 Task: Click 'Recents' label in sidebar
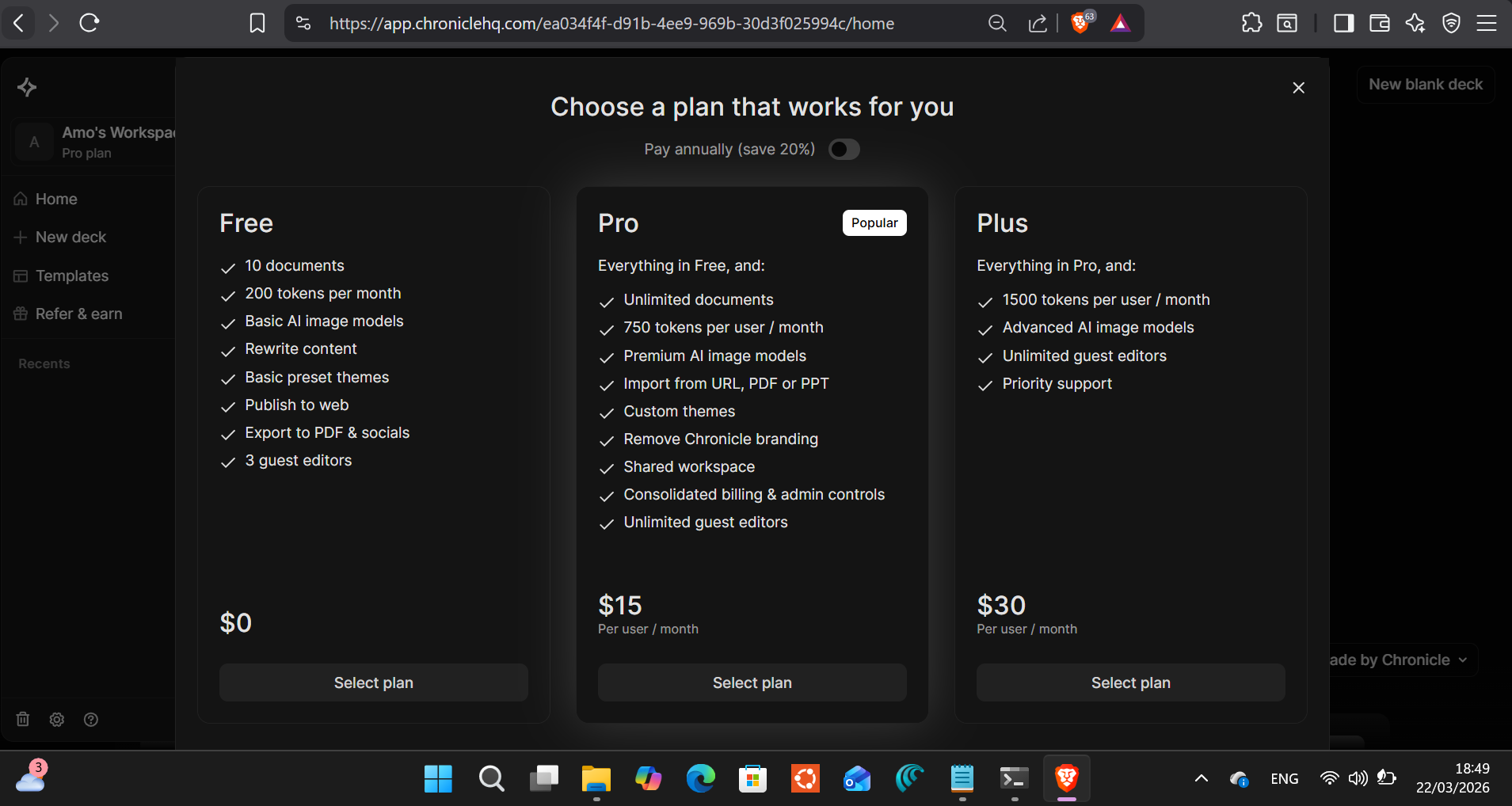tap(44, 363)
